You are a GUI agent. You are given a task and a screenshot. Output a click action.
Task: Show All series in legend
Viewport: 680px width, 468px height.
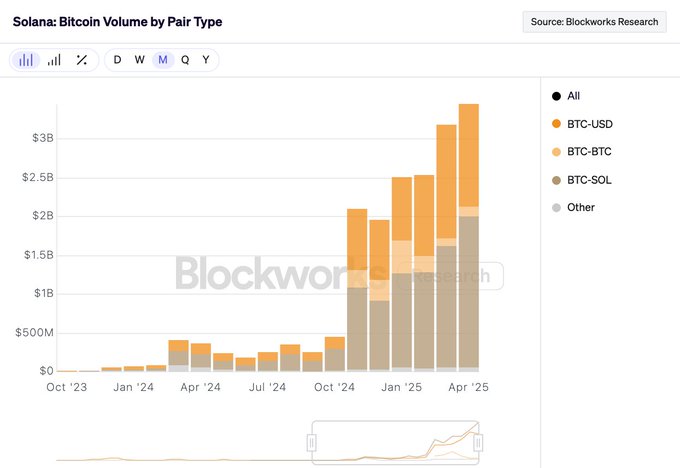[x=574, y=96]
